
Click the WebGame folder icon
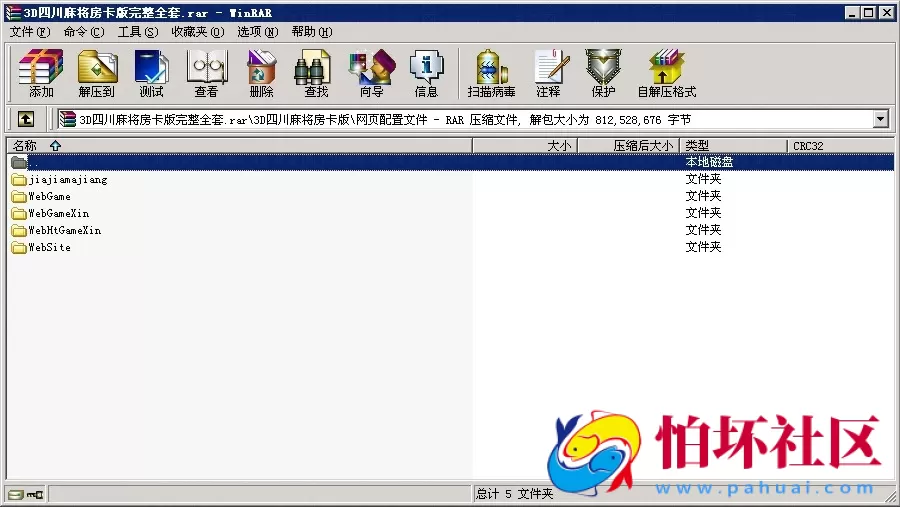[19, 196]
